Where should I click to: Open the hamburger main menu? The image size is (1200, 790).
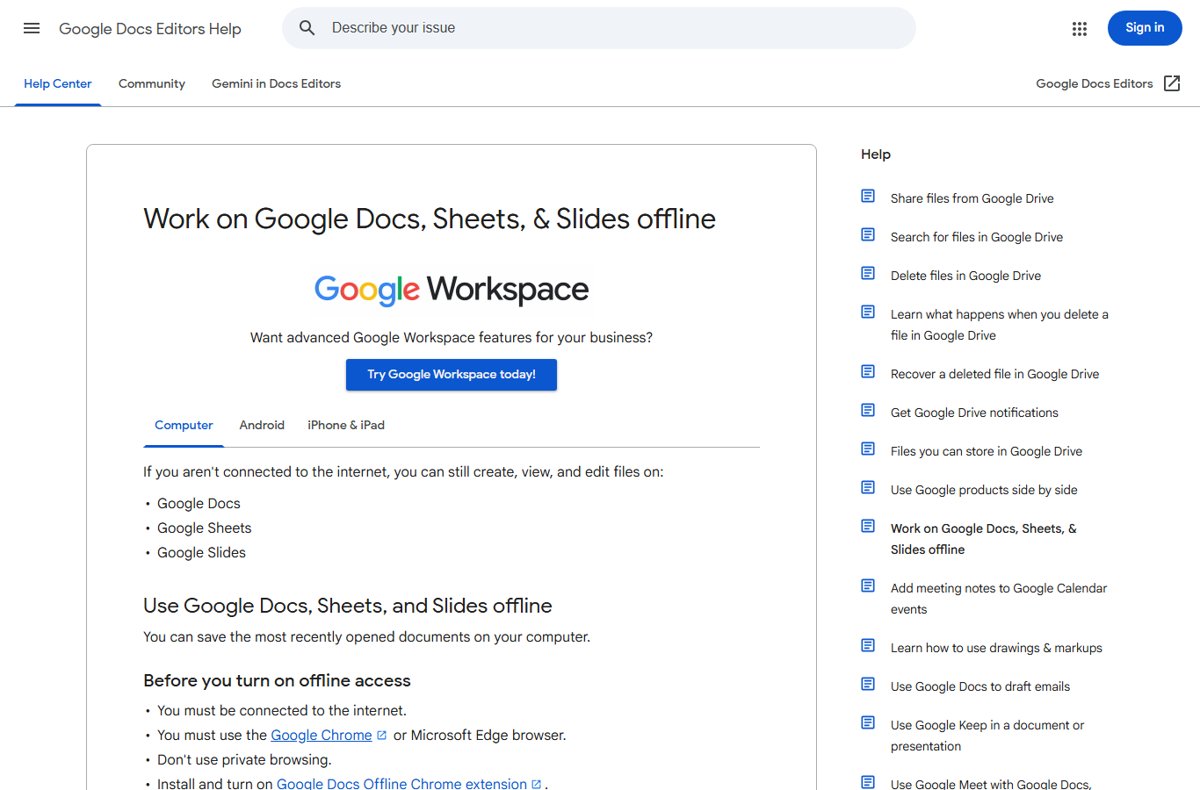[32, 28]
